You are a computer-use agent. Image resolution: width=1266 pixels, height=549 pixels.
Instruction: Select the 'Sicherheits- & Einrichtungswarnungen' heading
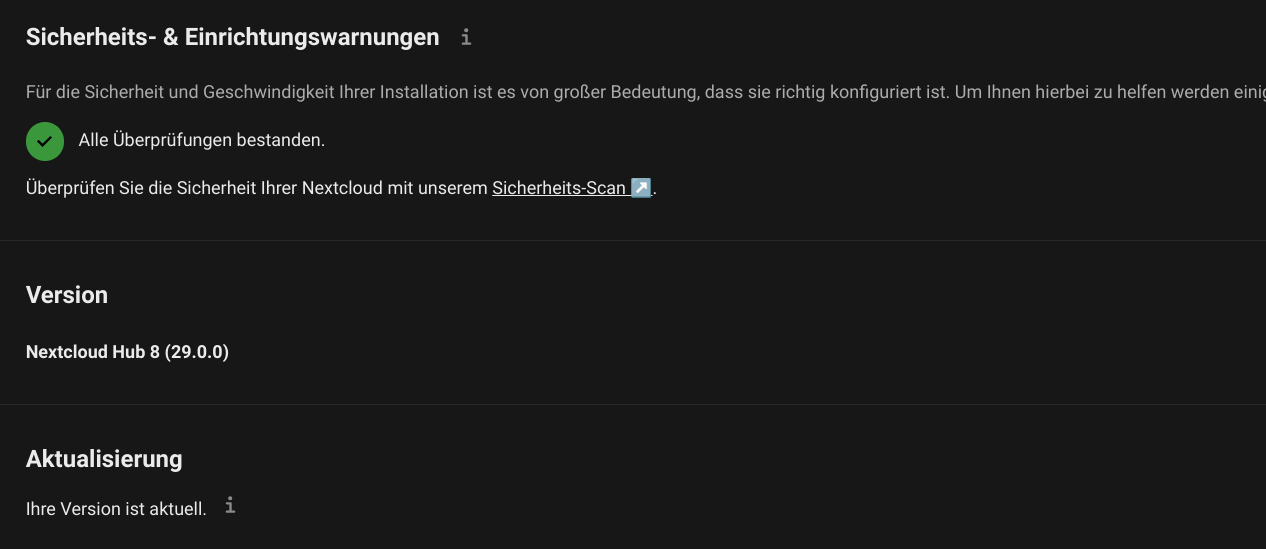(232, 37)
